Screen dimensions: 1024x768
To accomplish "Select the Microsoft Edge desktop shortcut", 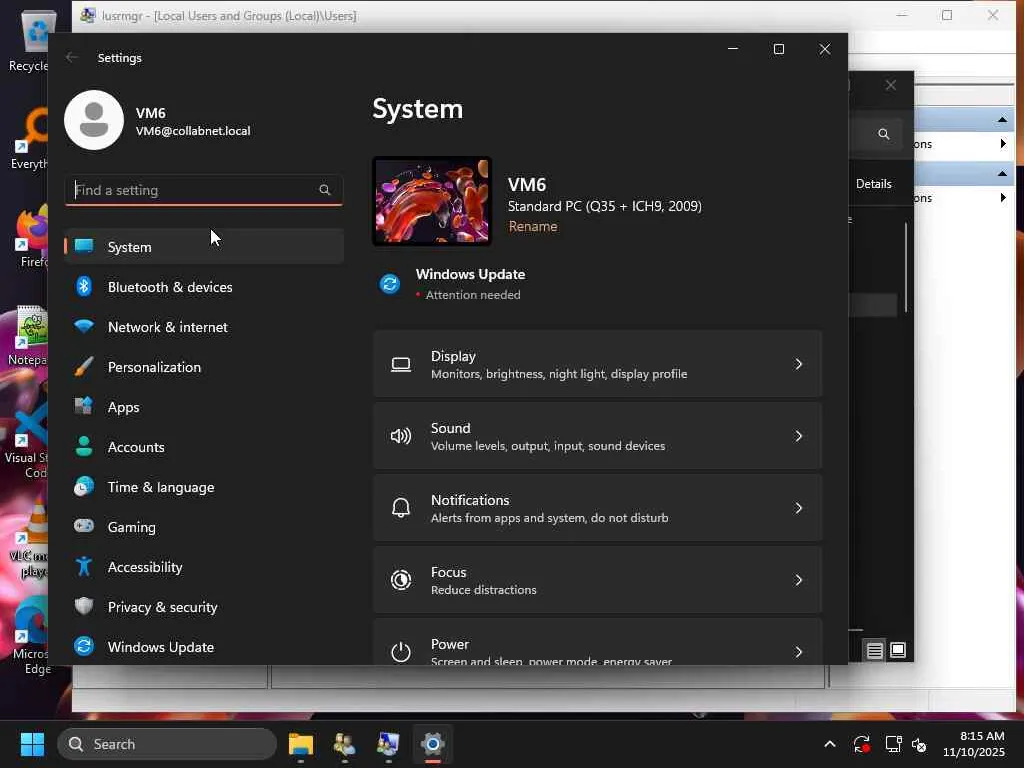I will (x=28, y=636).
